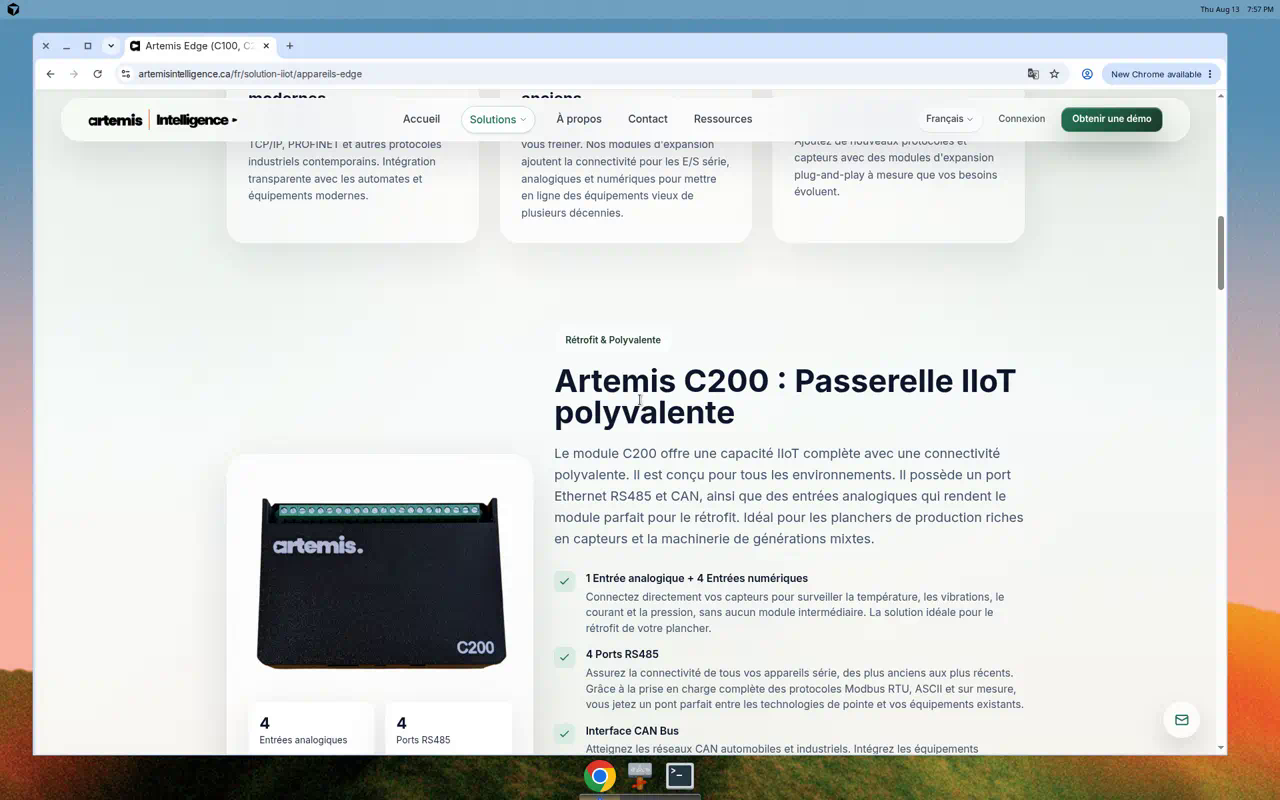Open the Contact page link
Viewport: 1280px width, 800px height.
[648, 119]
